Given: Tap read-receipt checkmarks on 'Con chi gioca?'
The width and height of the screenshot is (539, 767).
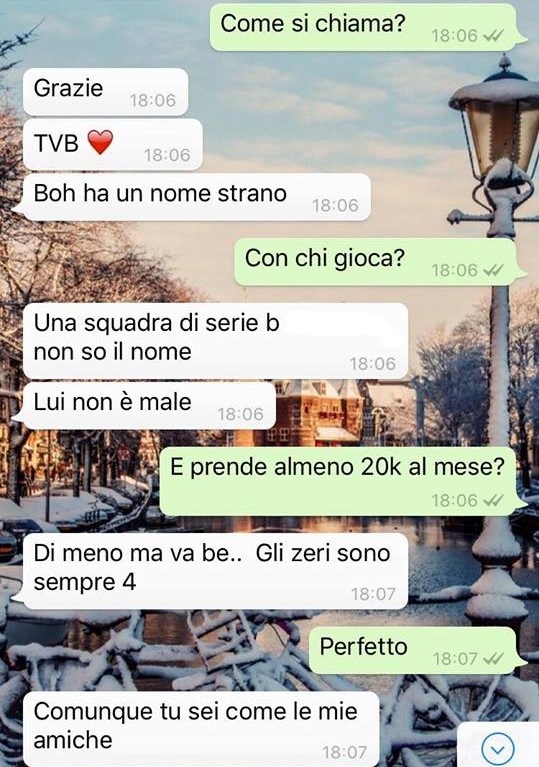Looking at the screenshot, I should [x=493, y=270].
